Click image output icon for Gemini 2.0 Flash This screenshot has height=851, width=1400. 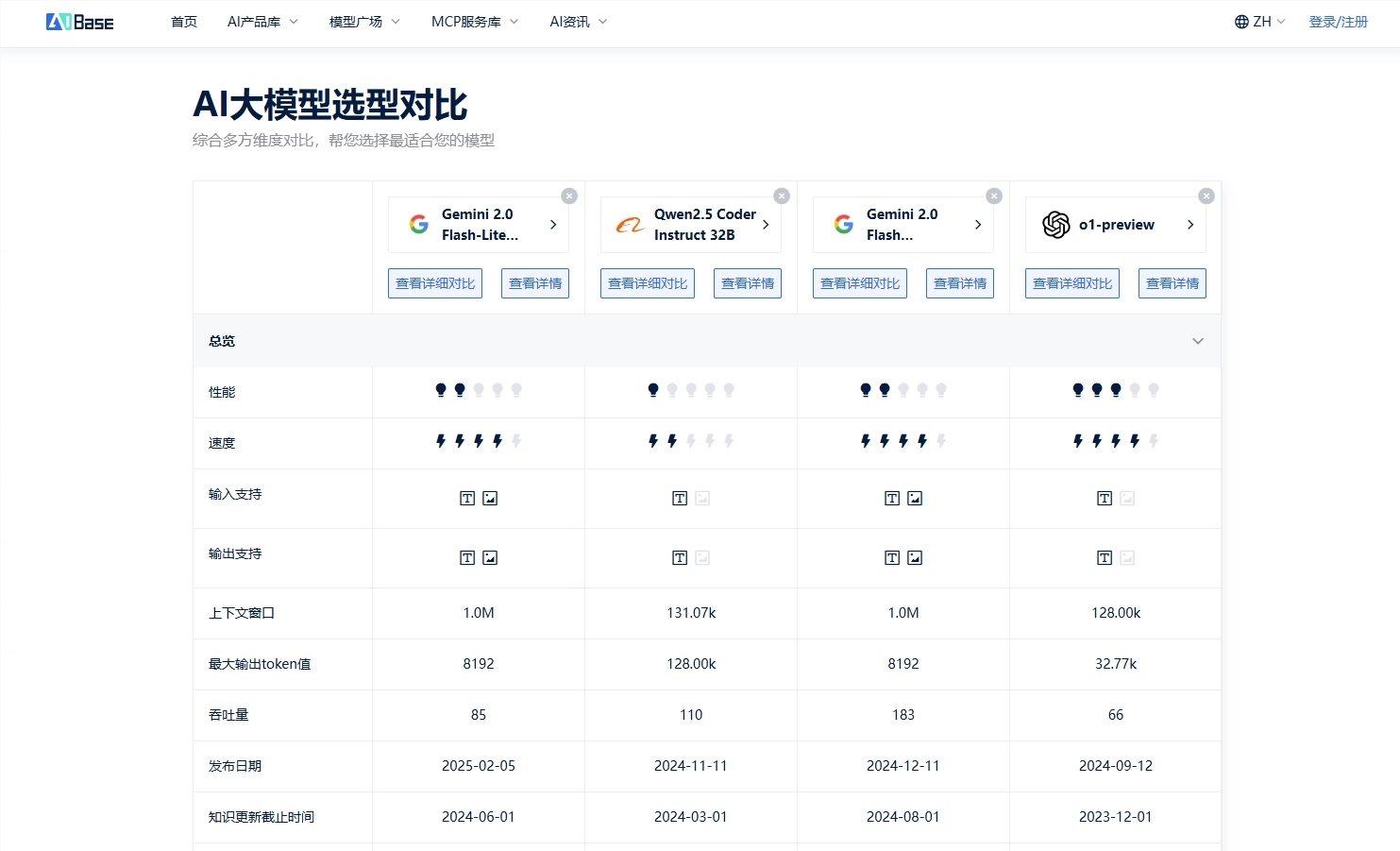coord(915,558)
